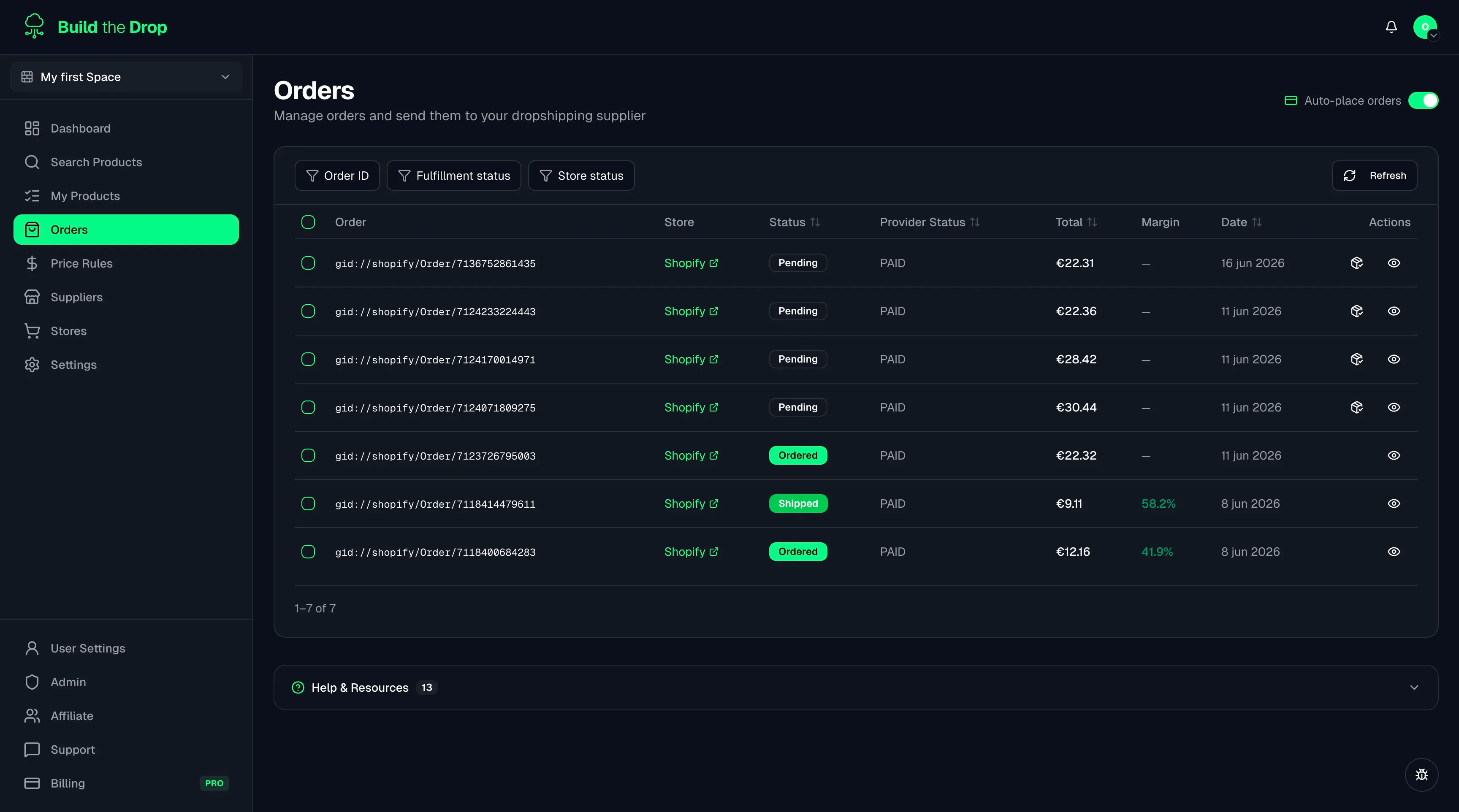This screenshot has width=1459, height=812.
Task: Open the Affiliate page
Action: tap(126, 716)
